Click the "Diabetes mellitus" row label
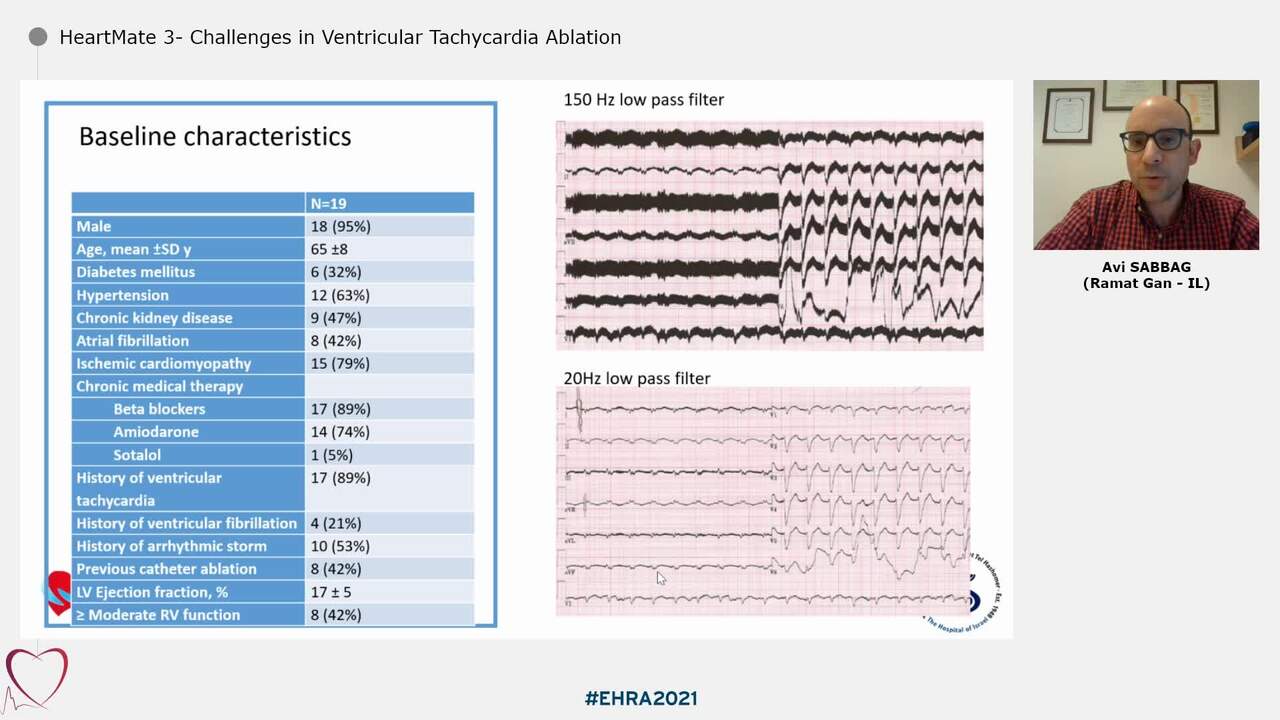Viewport: 1280px width, 720px height. 136,272
